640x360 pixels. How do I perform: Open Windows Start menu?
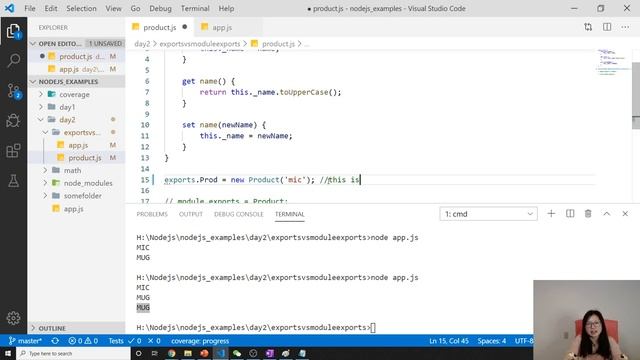[8, 353]
